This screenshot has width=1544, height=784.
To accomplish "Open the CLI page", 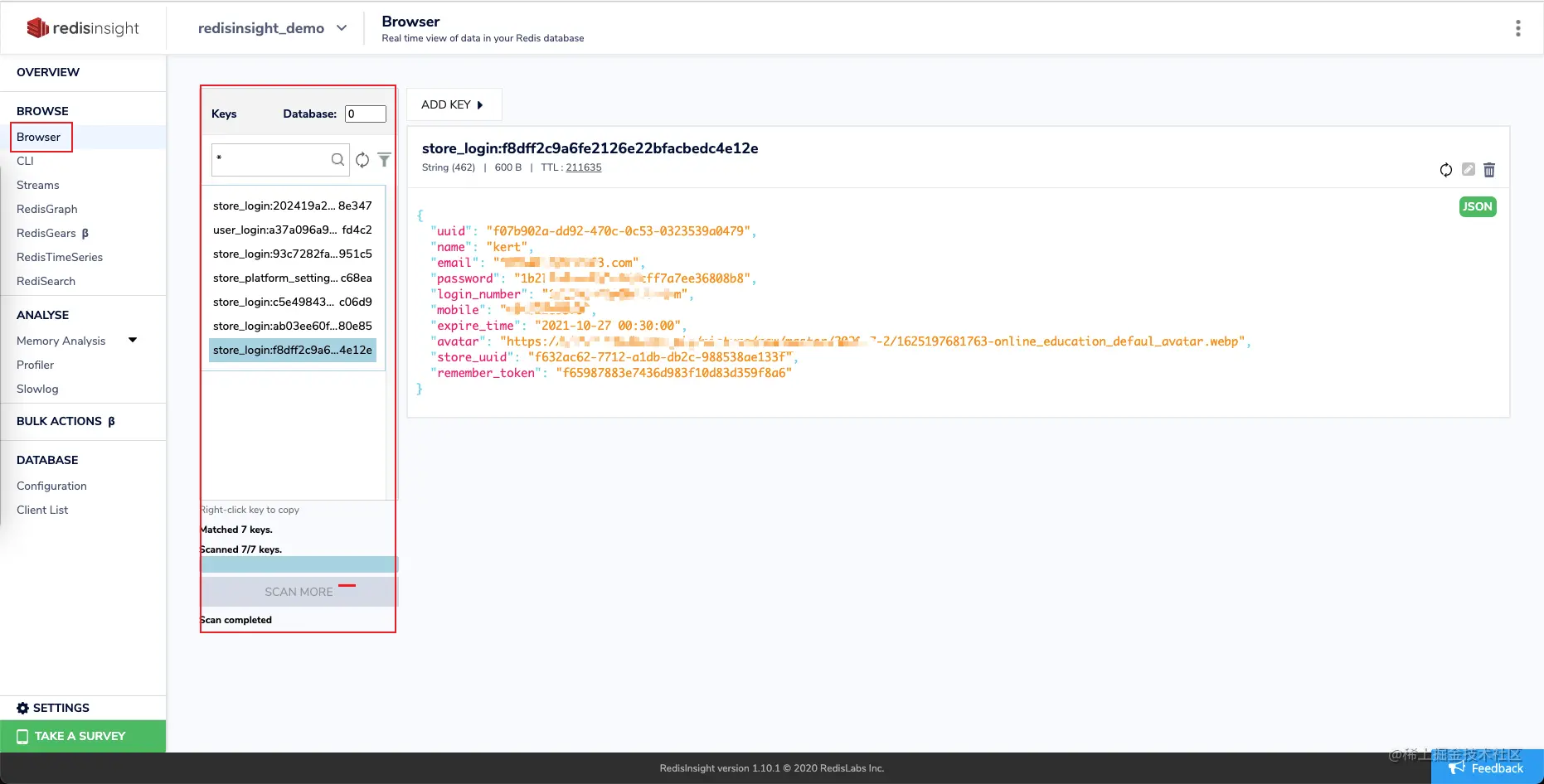I will (25, 161).
